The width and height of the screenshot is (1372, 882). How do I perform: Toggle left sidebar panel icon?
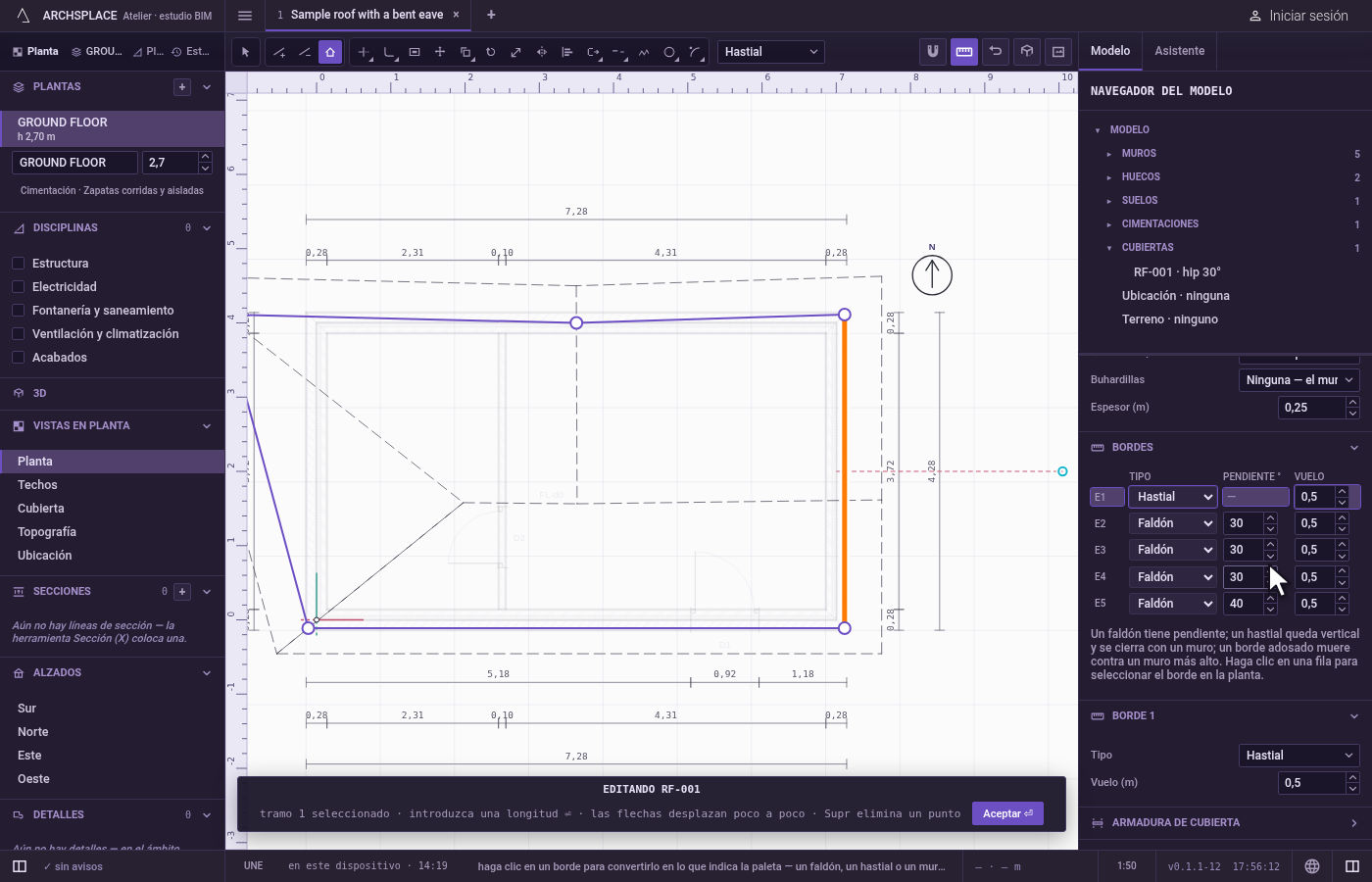pos(20,866)
